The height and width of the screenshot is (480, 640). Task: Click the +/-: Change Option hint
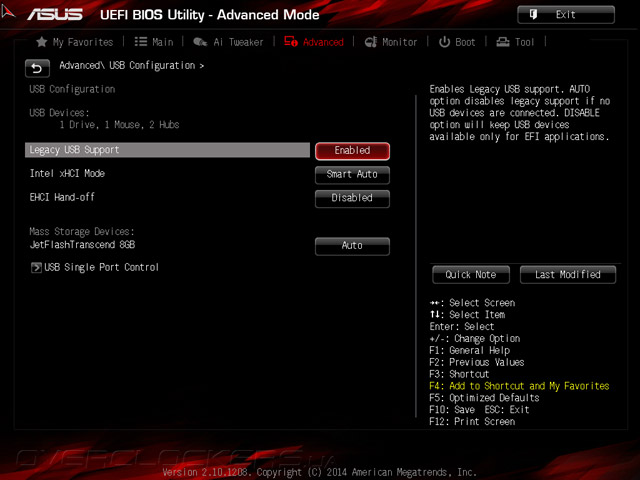click(475, 338)
